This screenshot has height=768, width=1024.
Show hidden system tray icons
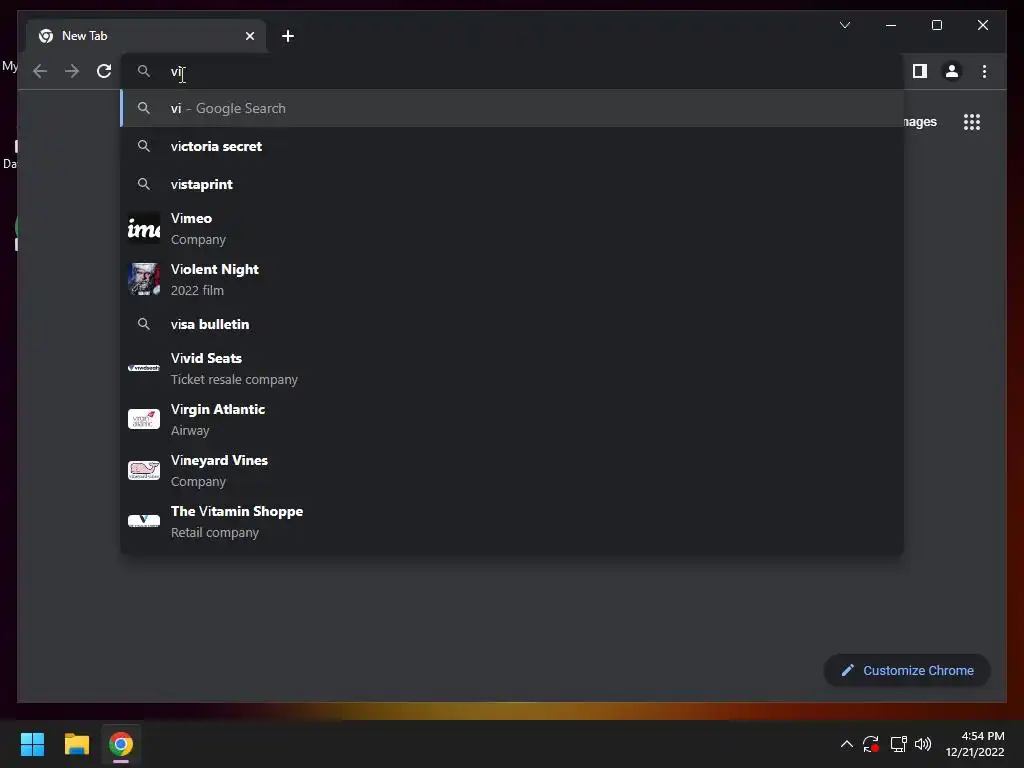[x=846, y=744]
